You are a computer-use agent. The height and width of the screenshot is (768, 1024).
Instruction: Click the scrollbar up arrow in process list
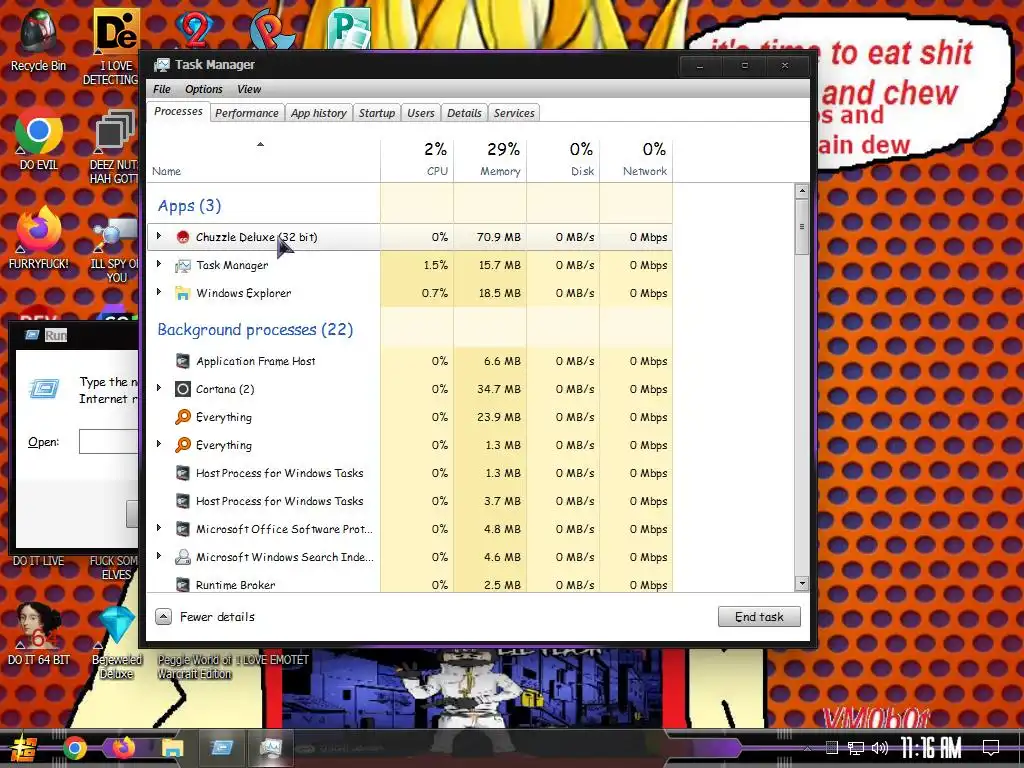click(802, 191)
